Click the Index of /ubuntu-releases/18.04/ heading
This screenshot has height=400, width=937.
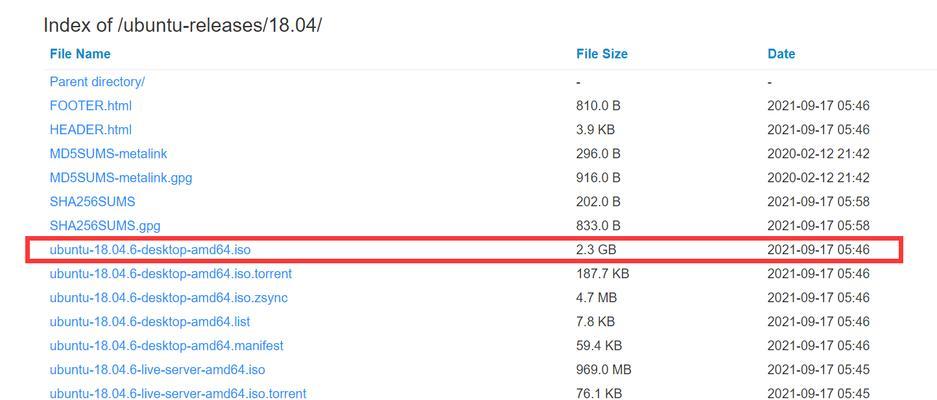[x=182, y=26]
